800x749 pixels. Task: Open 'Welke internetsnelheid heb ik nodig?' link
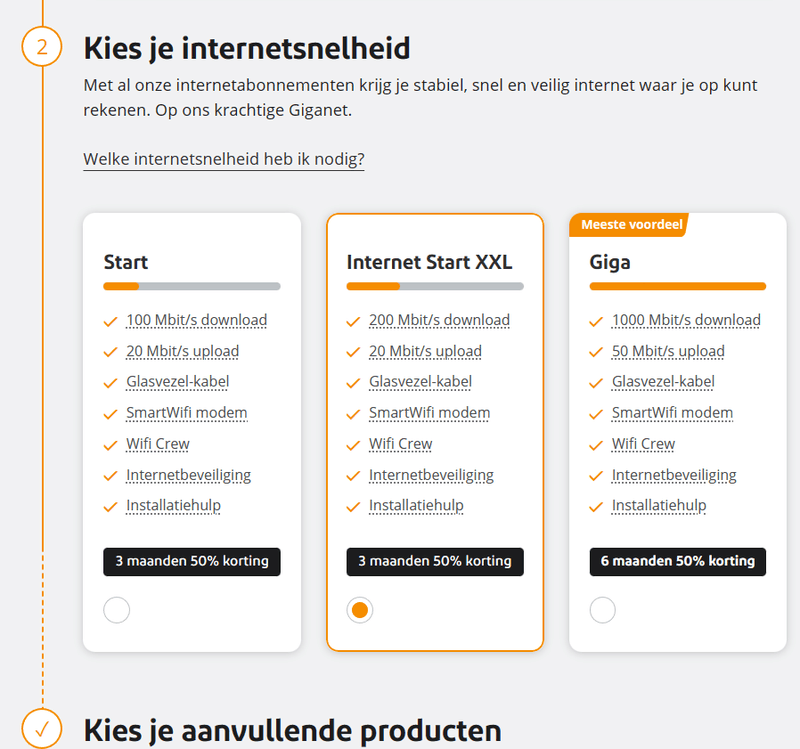pos(223,159)
